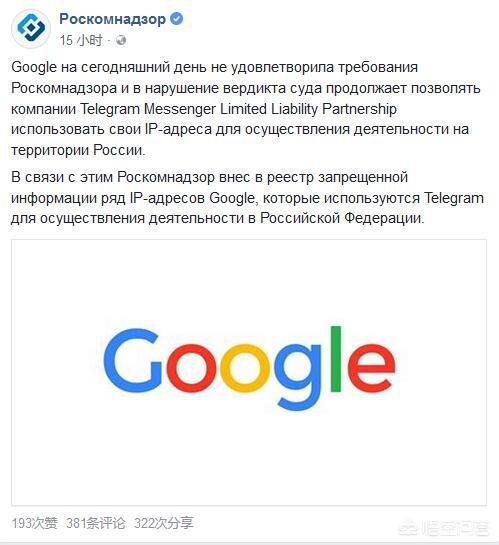
Task: Open the Роскомнадзор profile avatar
Action: click(31, 28)
